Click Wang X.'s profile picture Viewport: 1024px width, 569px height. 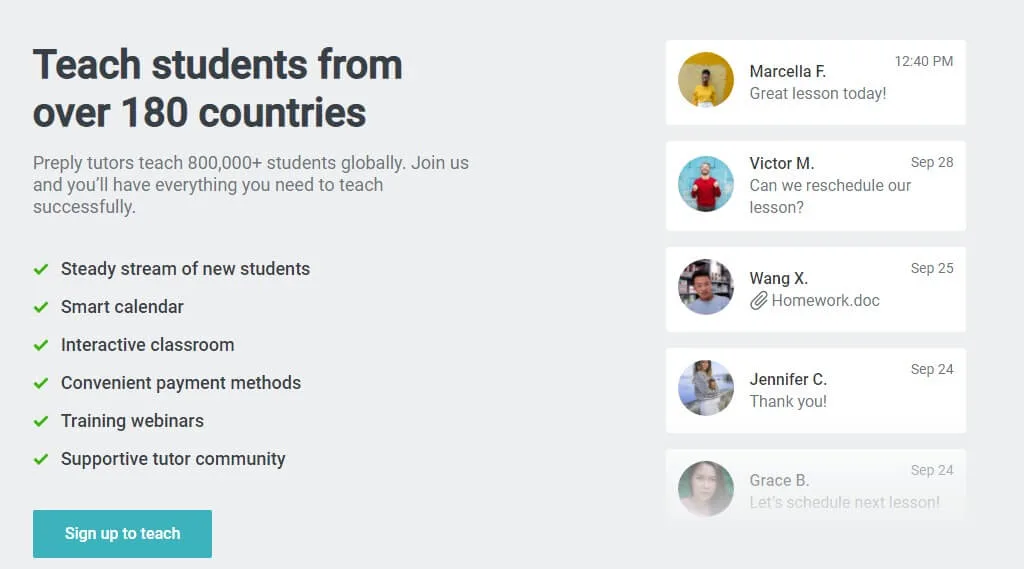pyautogui.click(x=705, y=287)
